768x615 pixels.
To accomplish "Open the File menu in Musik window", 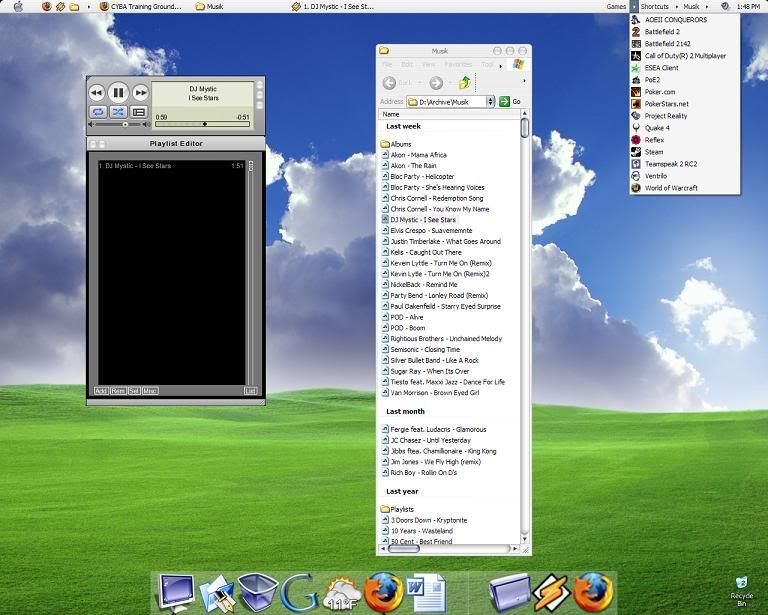I will click(387, 65).
